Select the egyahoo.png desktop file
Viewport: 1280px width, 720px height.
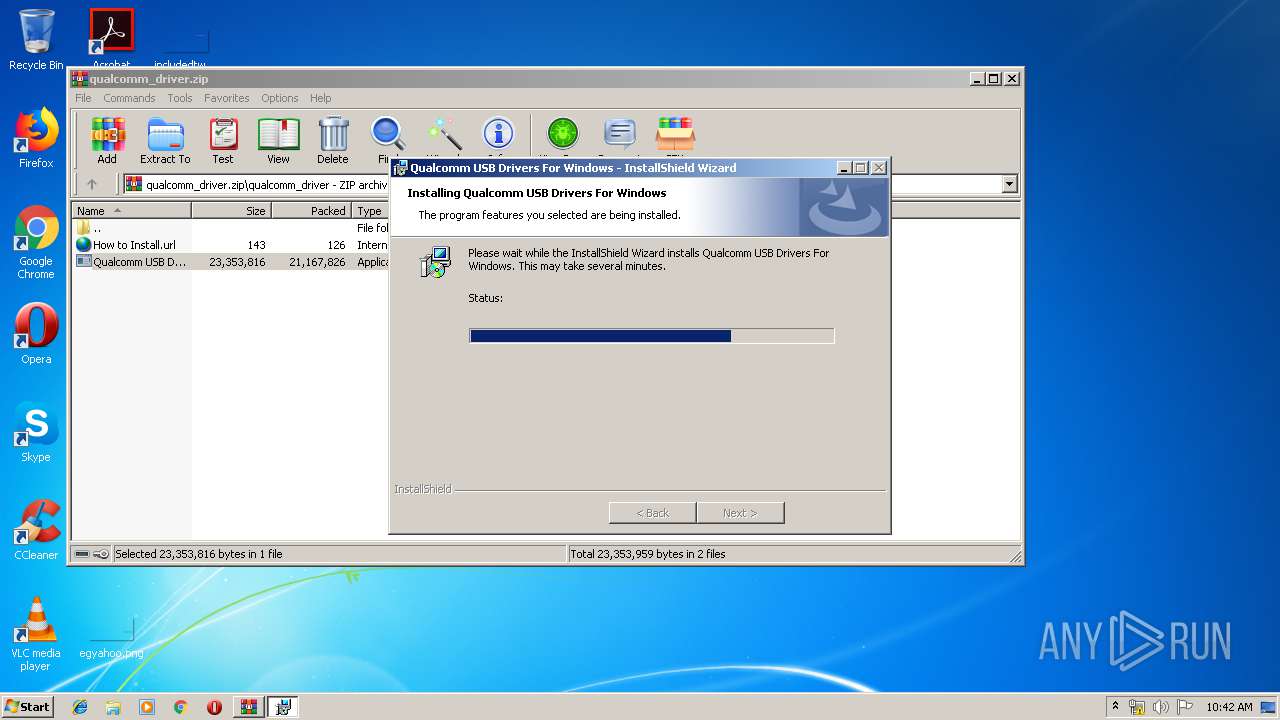tap(111, 638)
